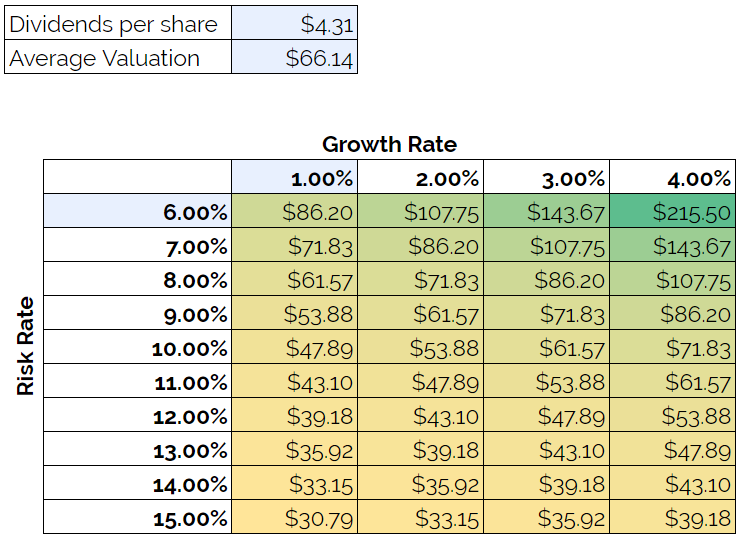Click the Average Valuation value $66.14

pos(294,57)
